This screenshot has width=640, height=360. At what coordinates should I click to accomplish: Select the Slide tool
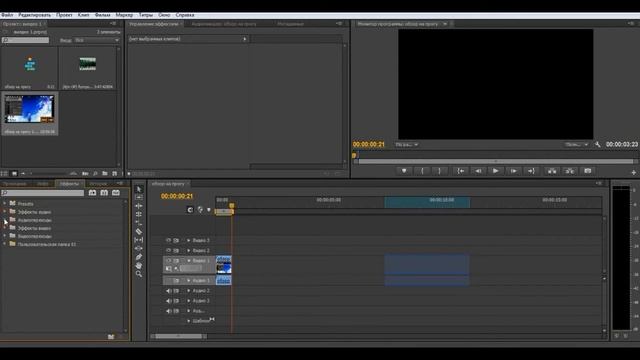pos(139,248)
